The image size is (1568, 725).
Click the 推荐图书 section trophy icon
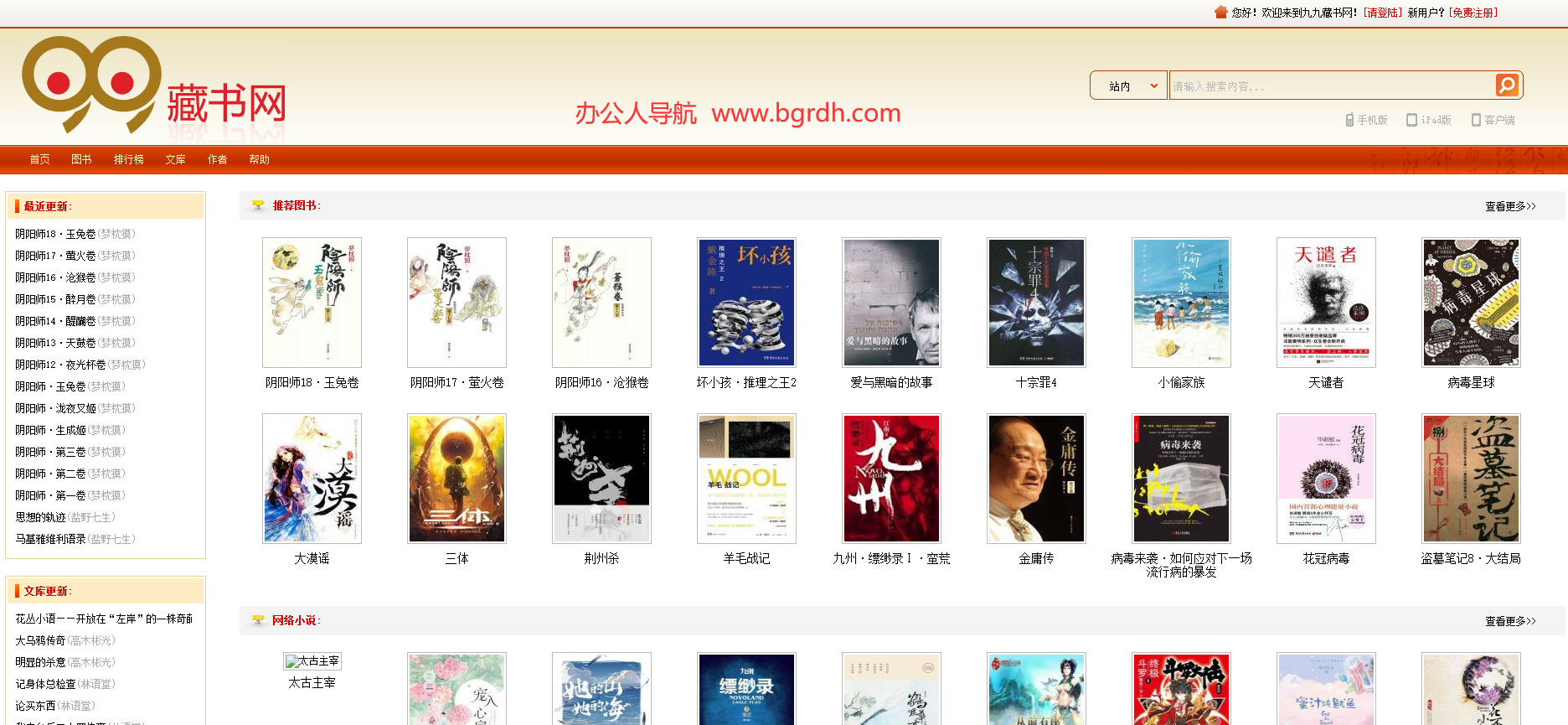pyautogui.click(x=258, y=205)
